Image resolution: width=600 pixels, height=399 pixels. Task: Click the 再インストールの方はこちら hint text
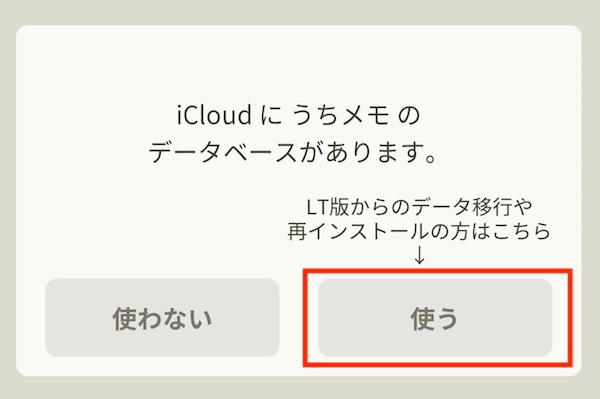[419, 231]
